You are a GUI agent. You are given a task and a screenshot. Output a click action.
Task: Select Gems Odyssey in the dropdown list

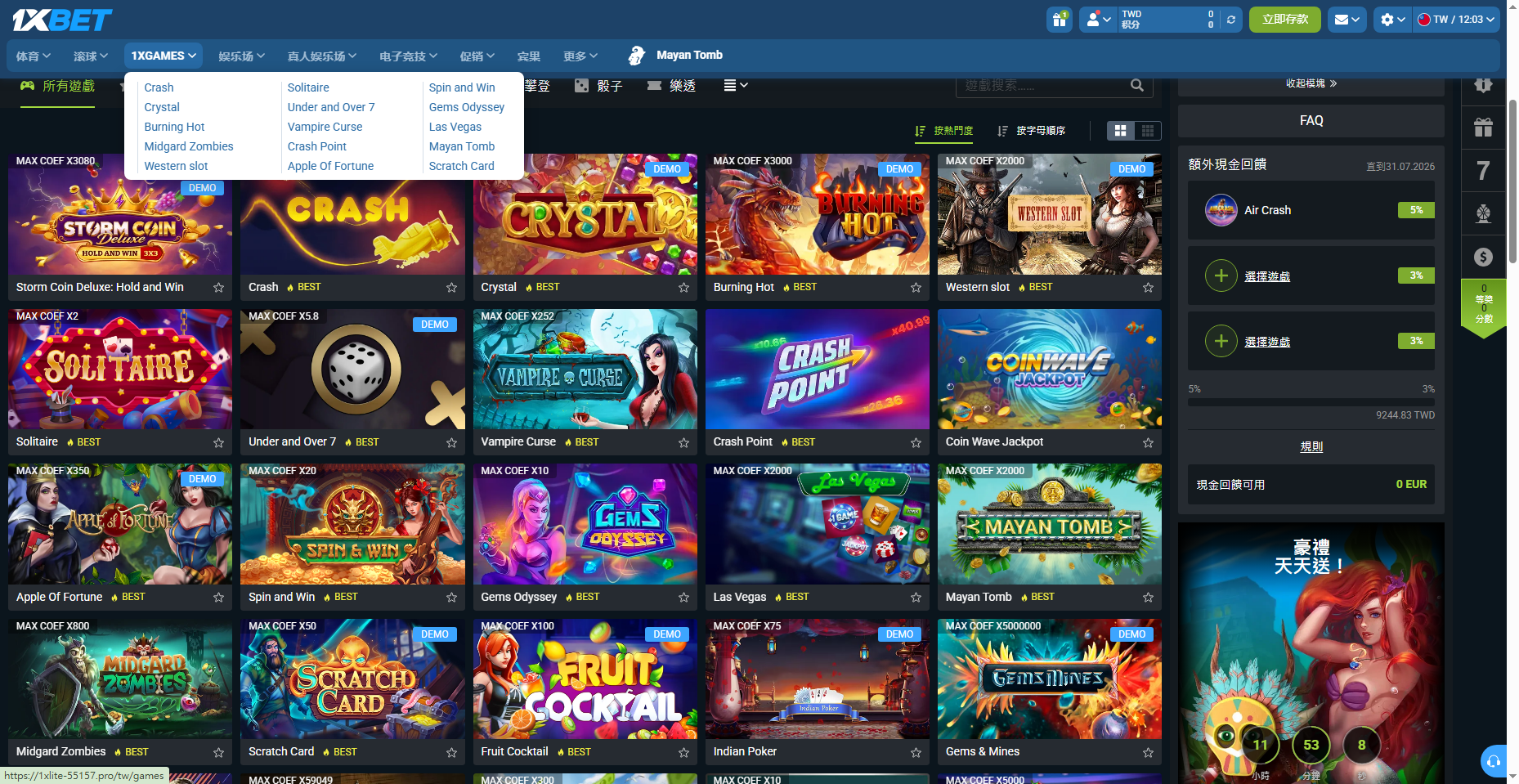click(467, 107)
